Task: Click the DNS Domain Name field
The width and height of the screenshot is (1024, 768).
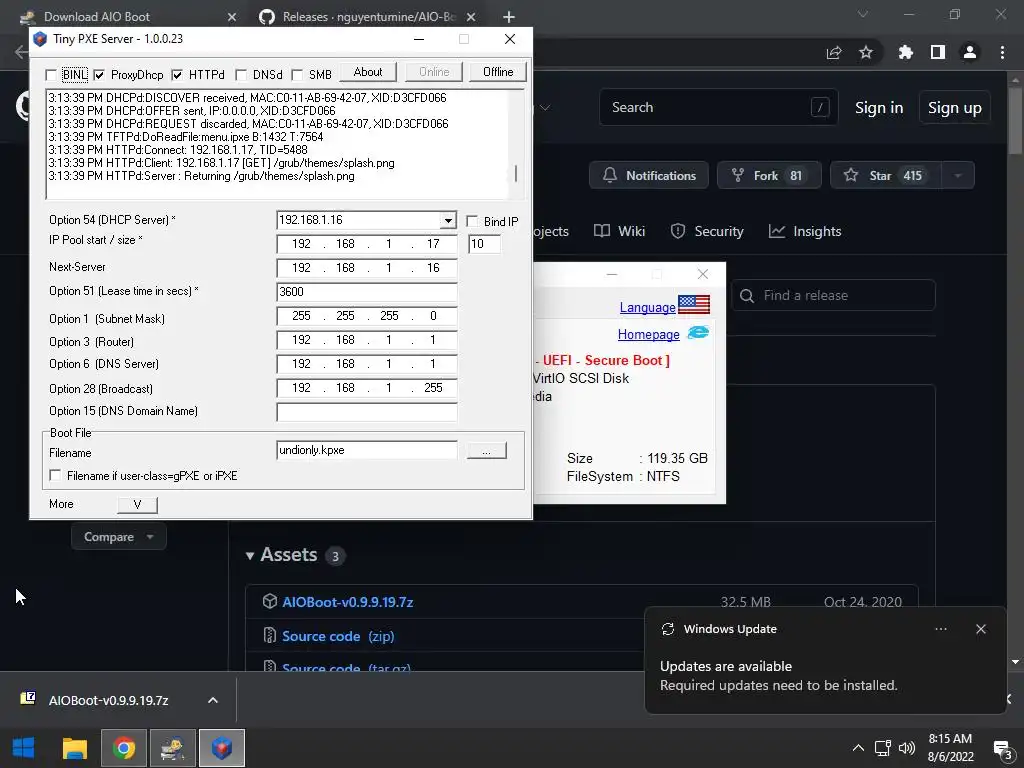Action: pyautogui.click(x=366, y=412)
